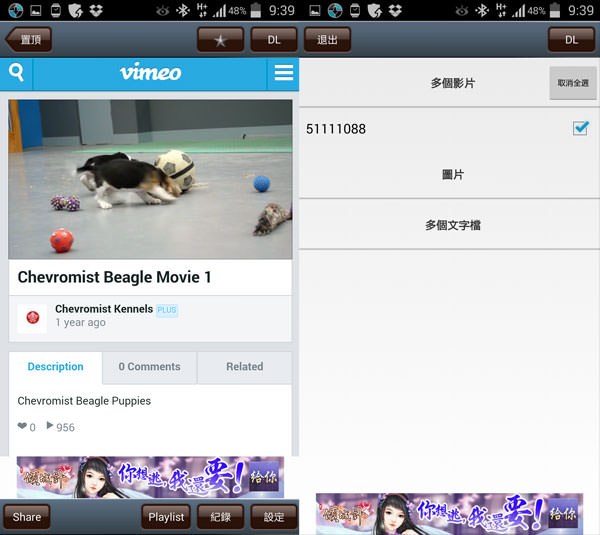Viewport: 600px width, 535px height.
Task: Select the Description tab
Action: click(x=55, y=367)
